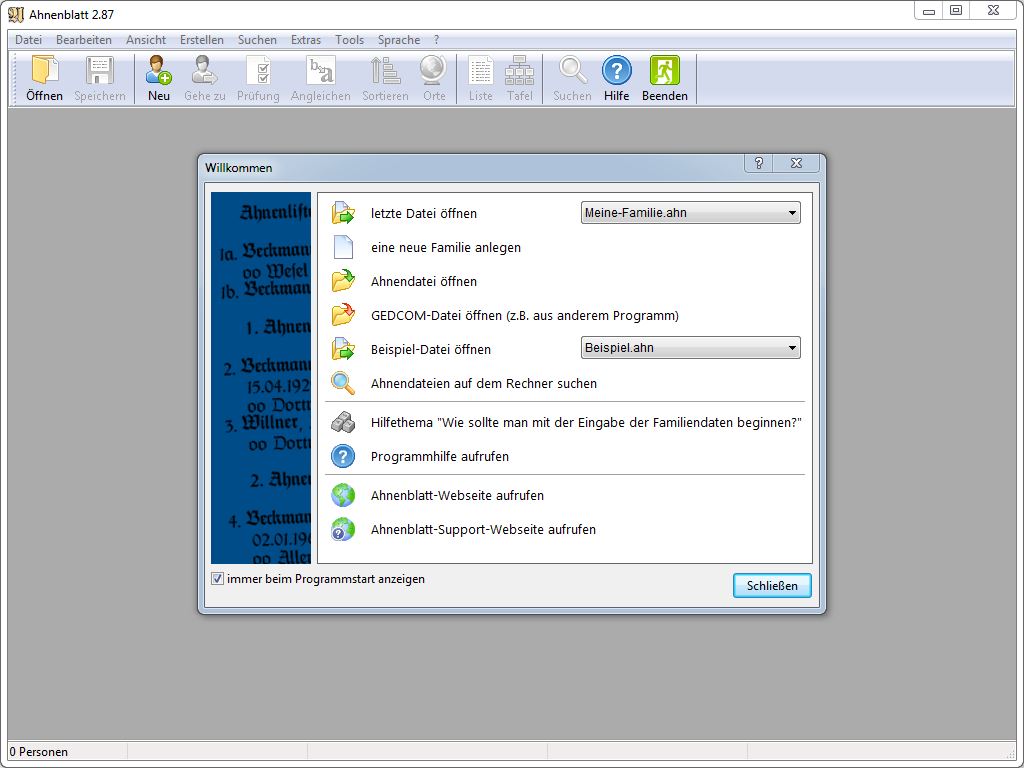Open the Extras menu
This screenshot has width=1024, height=768.
point(306,40)
